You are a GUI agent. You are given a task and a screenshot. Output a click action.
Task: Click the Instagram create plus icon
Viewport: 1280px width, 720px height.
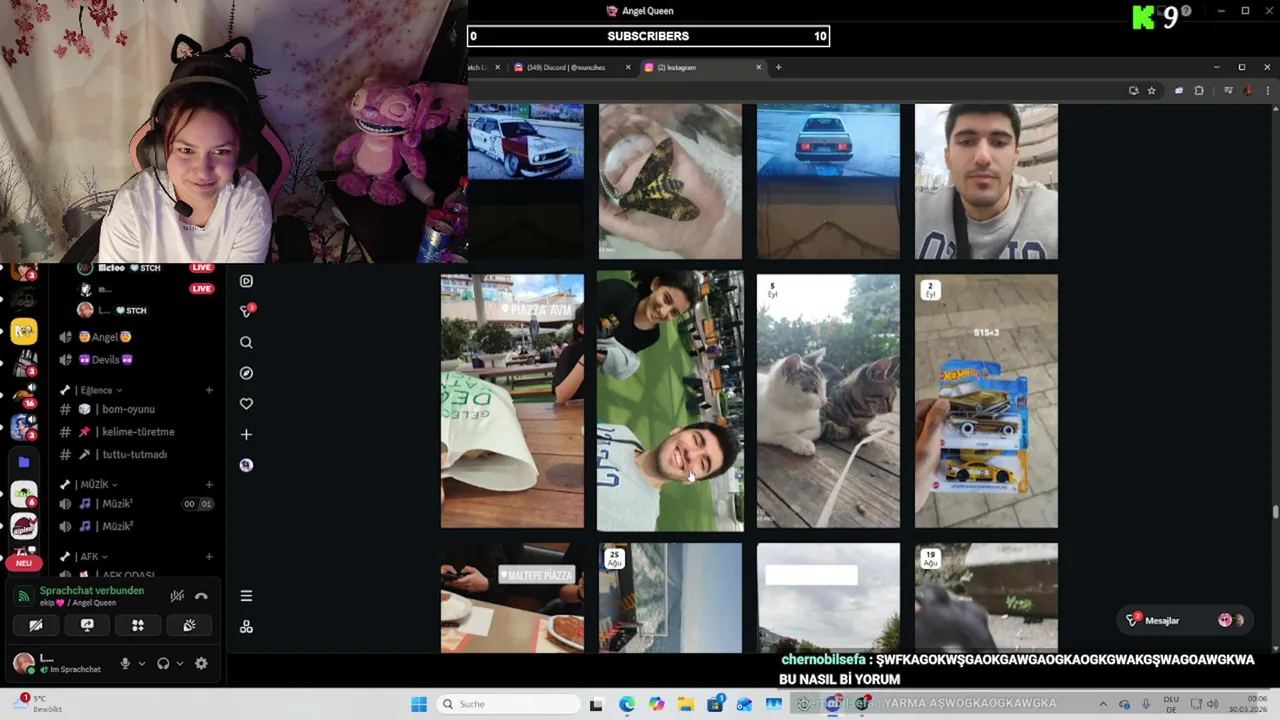coord(246,434)
